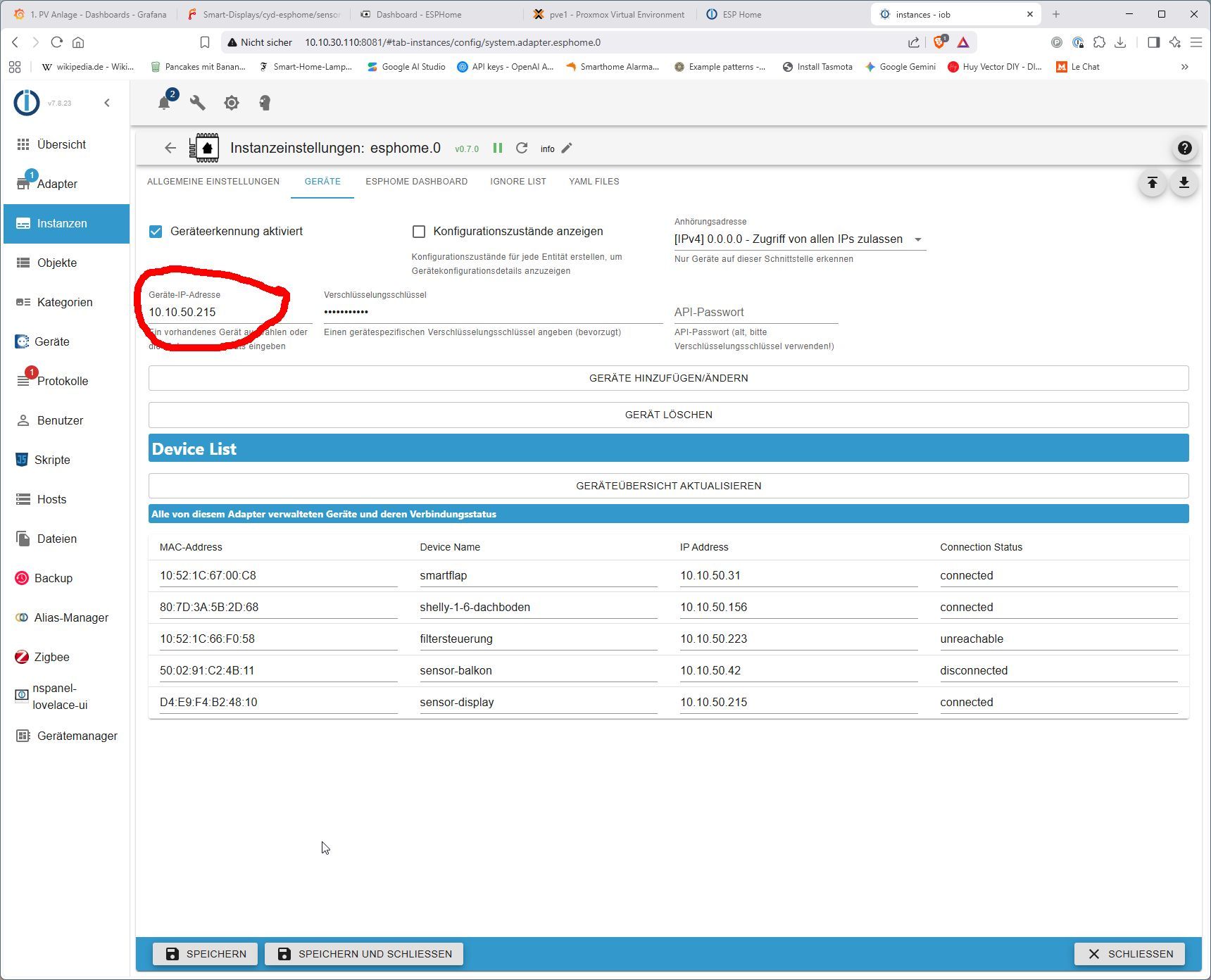Viewport: 1211px width, 980px height.
Task: Click the filtersteuerung IP address 10.10.50.223
Action: pyautogui.click(x=798, y=639)
